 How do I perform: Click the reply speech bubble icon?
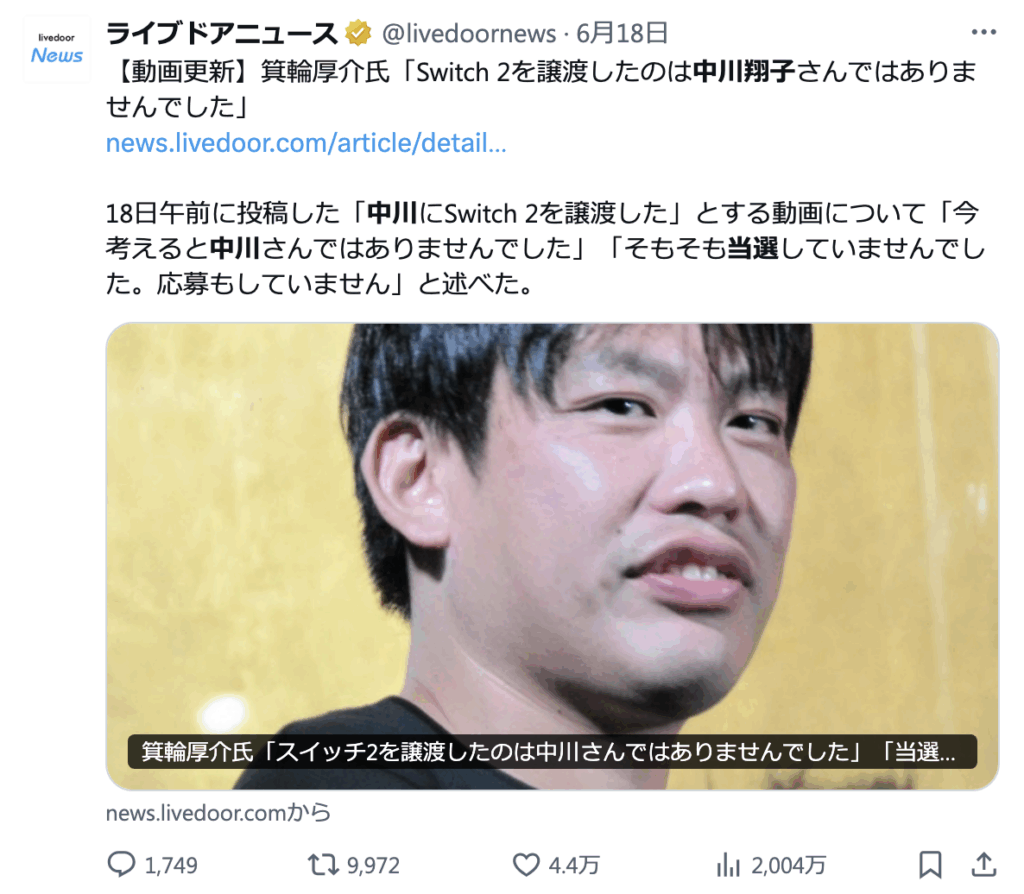(x=121, y=865)
